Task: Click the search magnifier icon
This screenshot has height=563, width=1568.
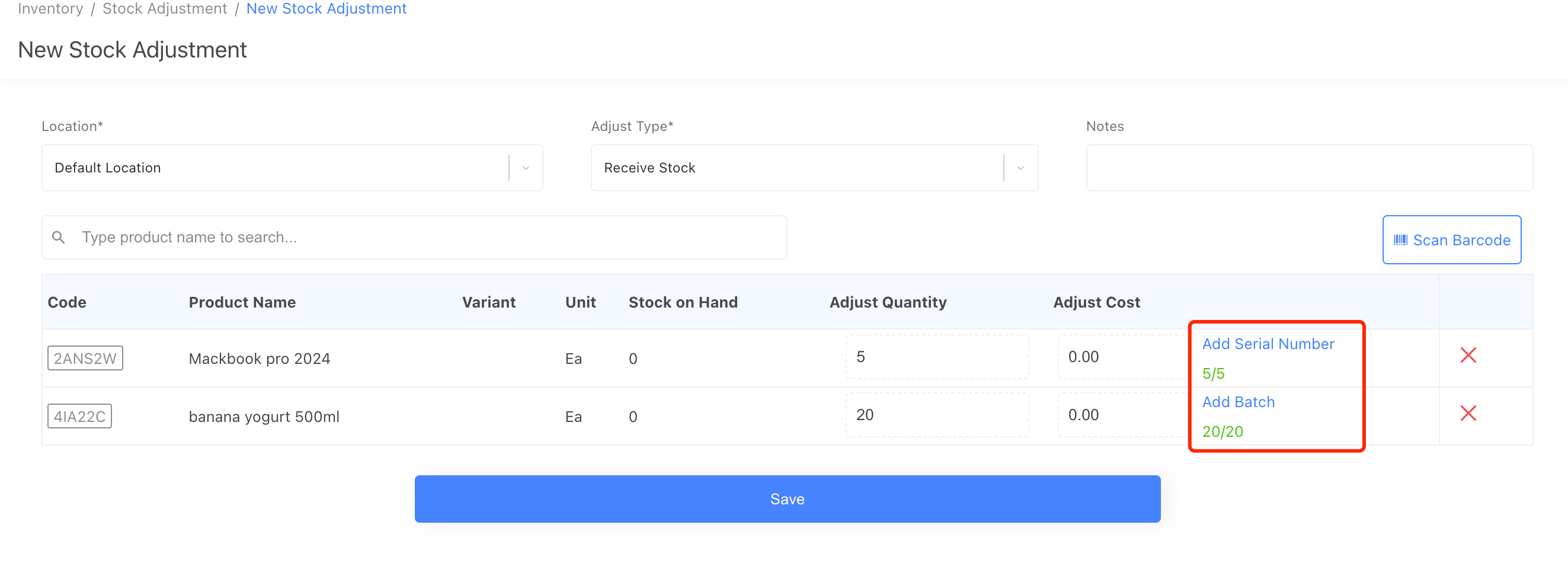Action: coord(59,238)
